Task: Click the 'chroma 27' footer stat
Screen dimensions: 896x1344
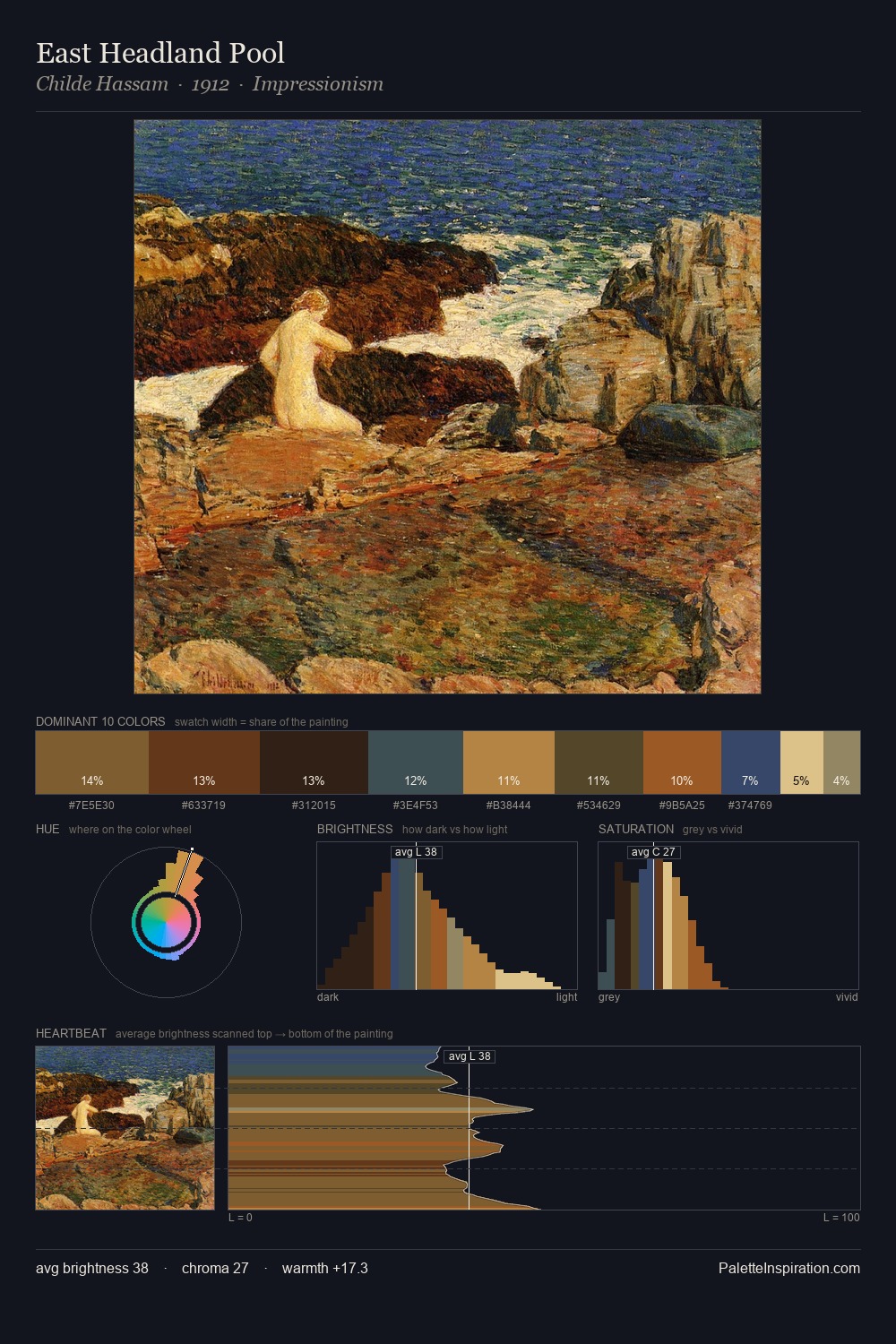Action: click(x=215, y=1268)
